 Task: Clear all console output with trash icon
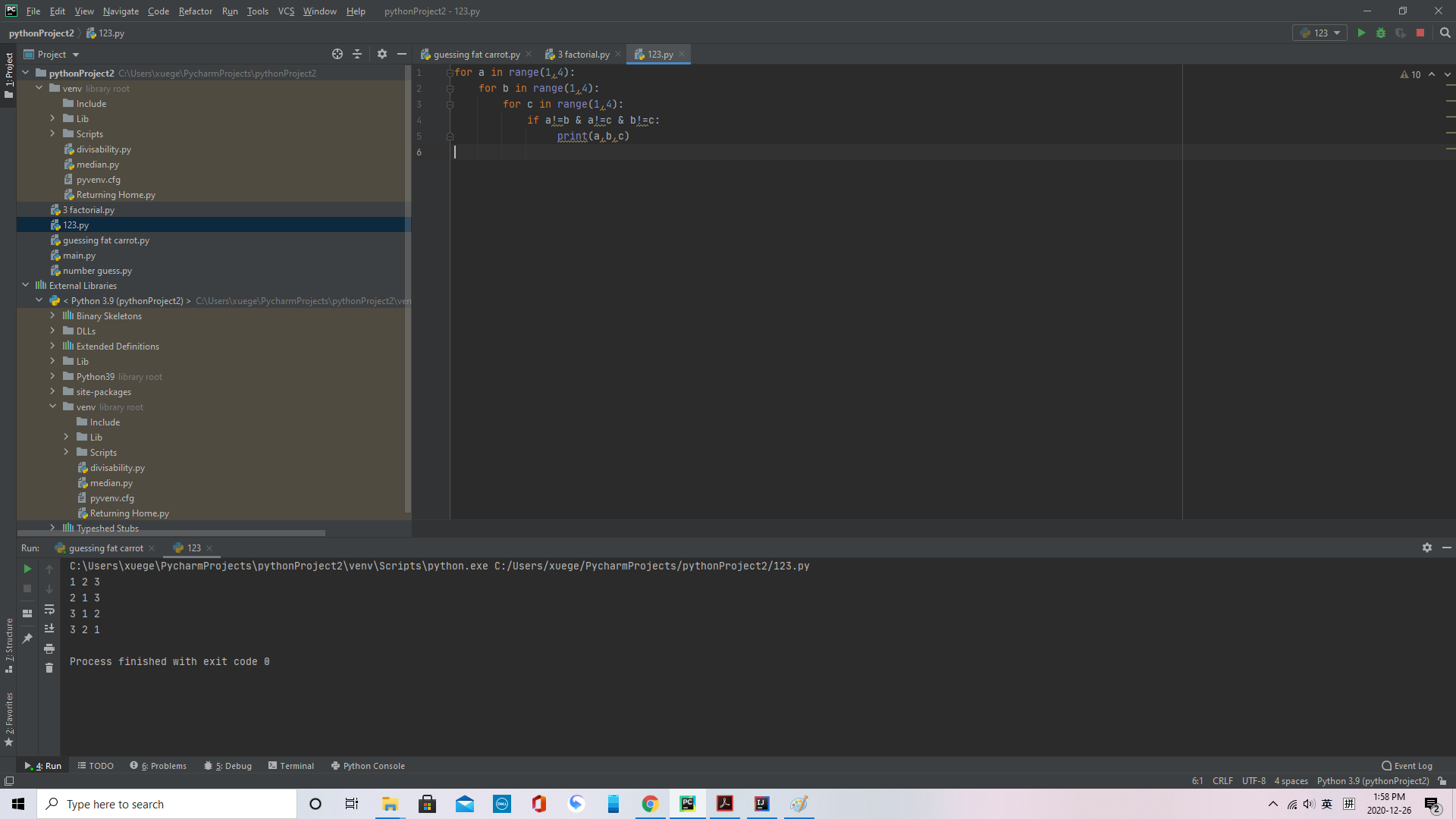coord(49,668)
